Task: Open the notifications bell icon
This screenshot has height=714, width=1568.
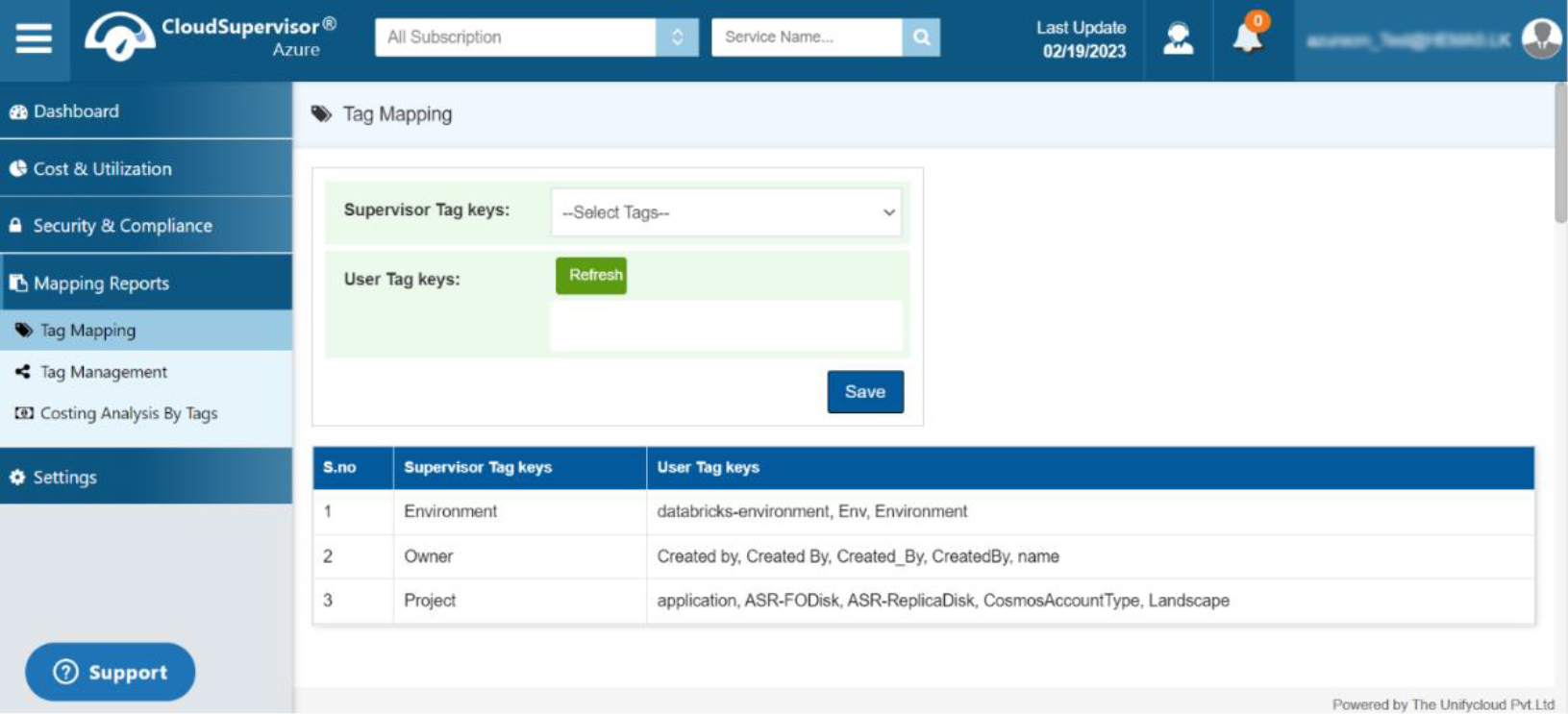Action: 1248,37
